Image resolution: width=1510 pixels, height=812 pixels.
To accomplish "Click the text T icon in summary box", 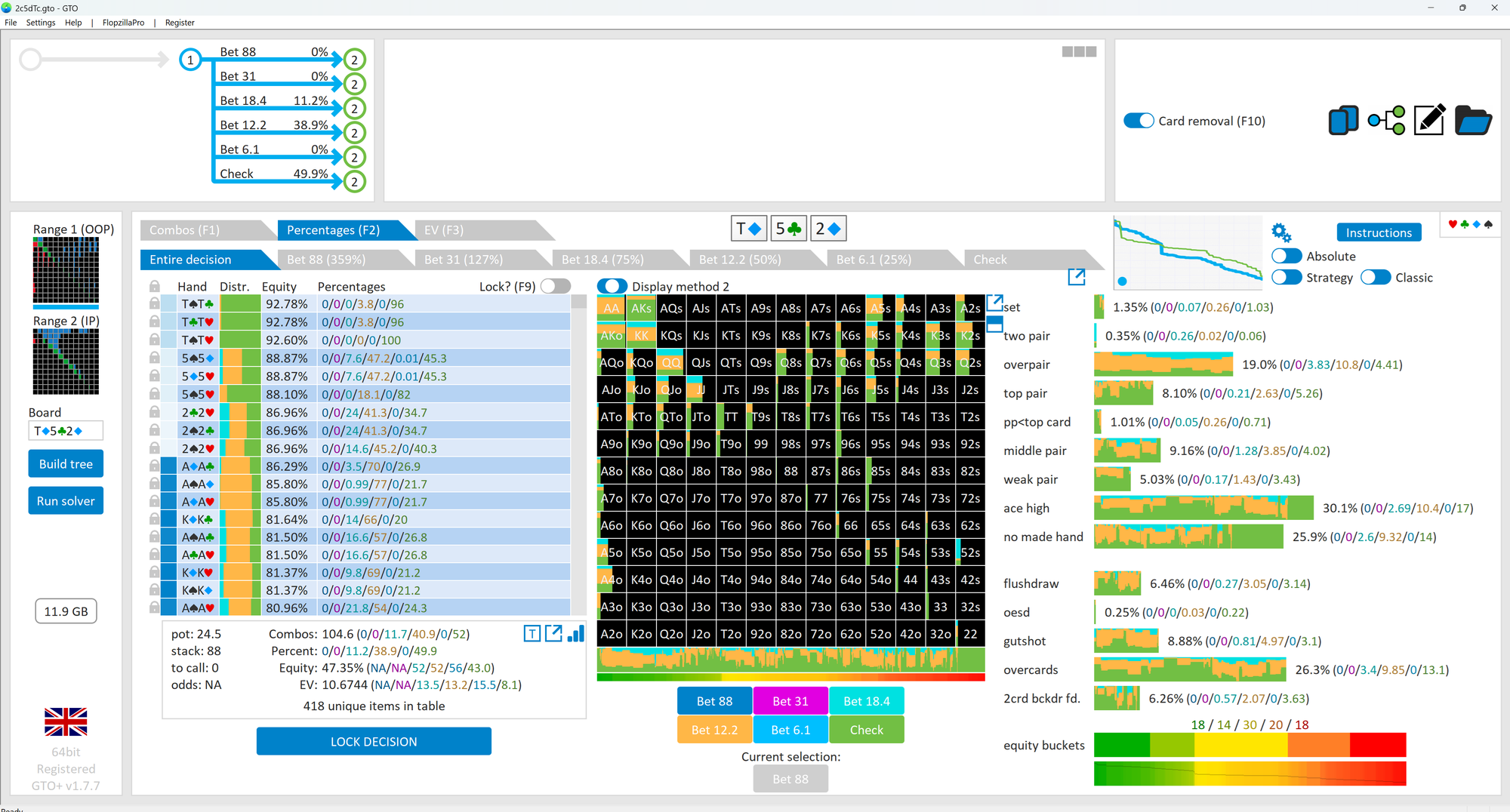I will click(x=532, y=634).
